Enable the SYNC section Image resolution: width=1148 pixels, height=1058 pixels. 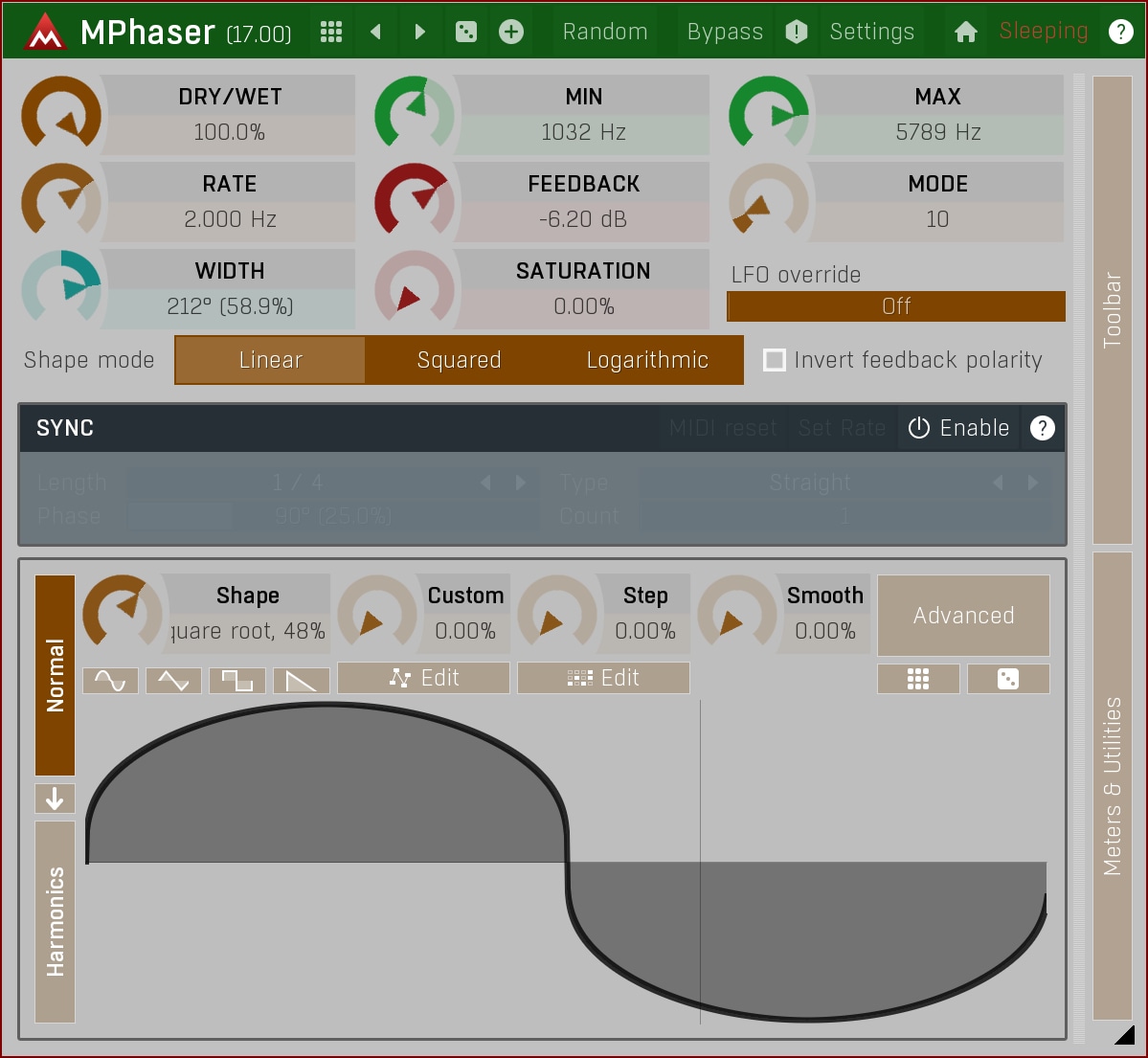(958, 428)
